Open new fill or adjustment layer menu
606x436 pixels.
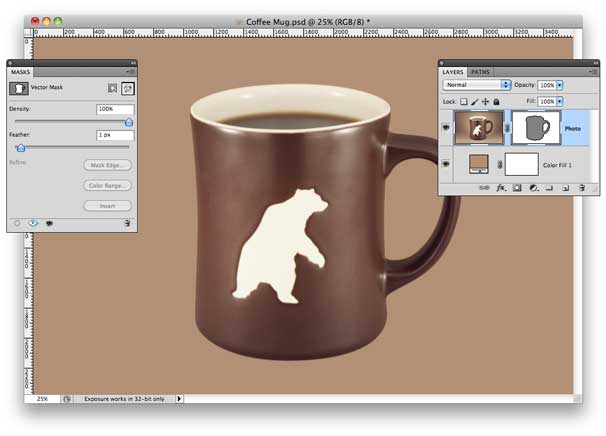[534, 188]
